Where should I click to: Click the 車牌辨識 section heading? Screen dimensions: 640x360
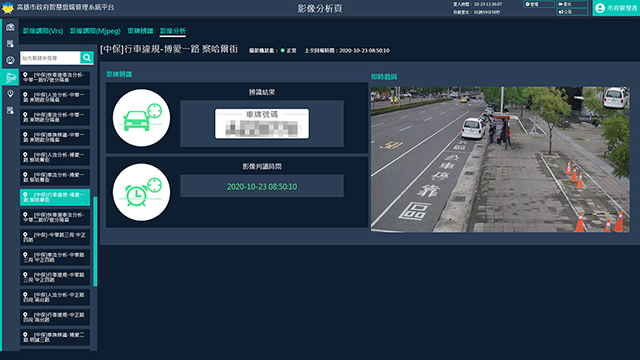(x=119, y=74)
